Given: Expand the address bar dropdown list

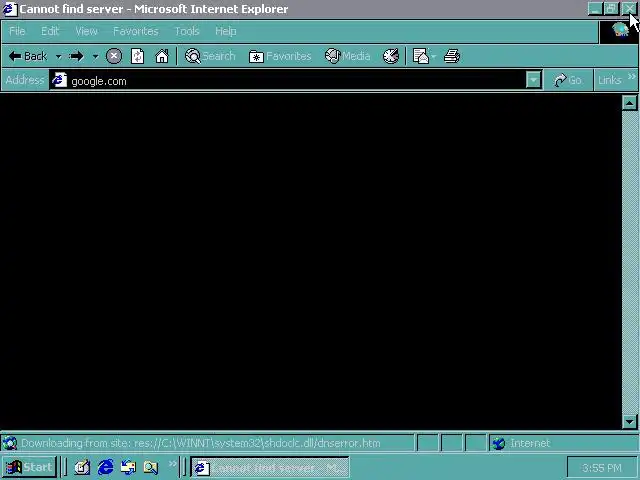Looking at the screenshot, I should [x=533, y=80].
